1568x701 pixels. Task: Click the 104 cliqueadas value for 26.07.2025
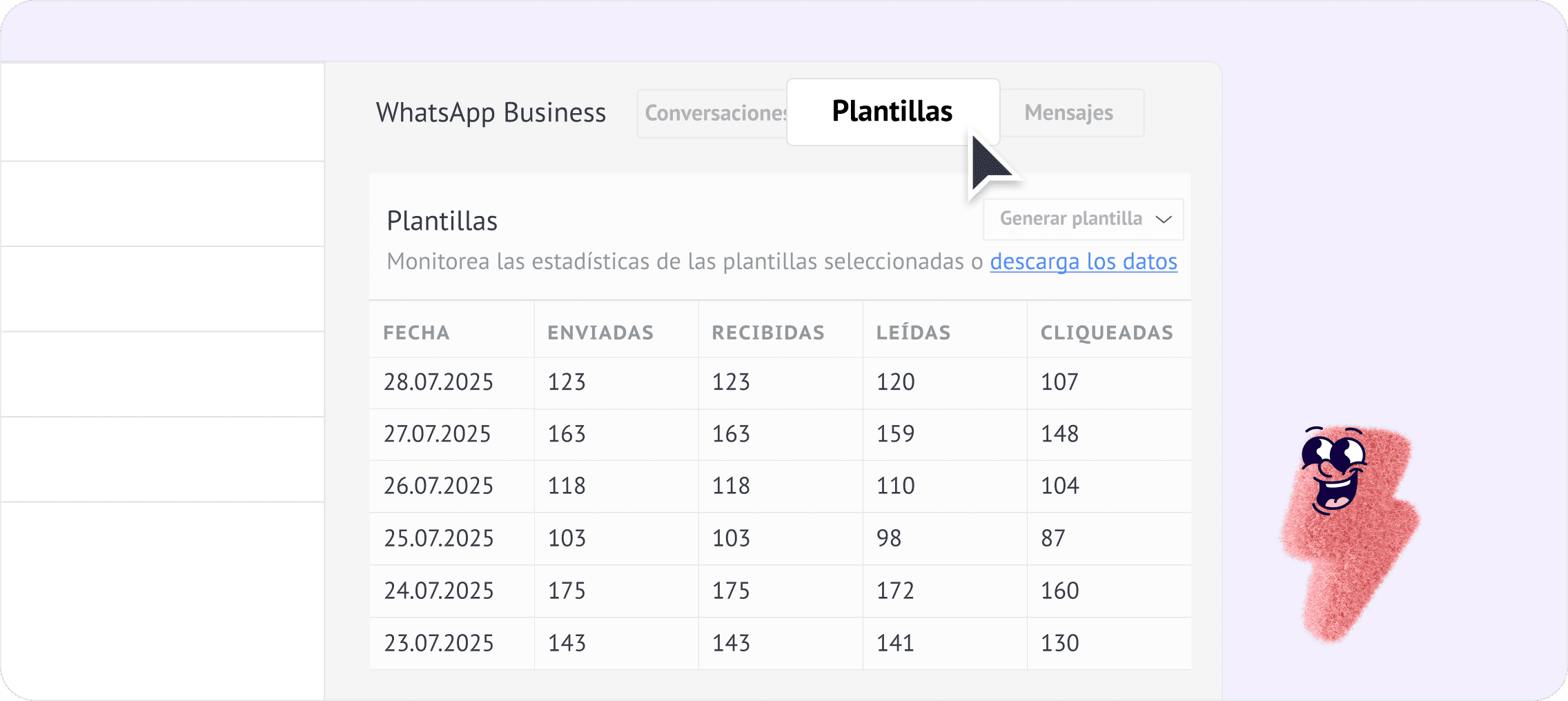pos(1059,486)
